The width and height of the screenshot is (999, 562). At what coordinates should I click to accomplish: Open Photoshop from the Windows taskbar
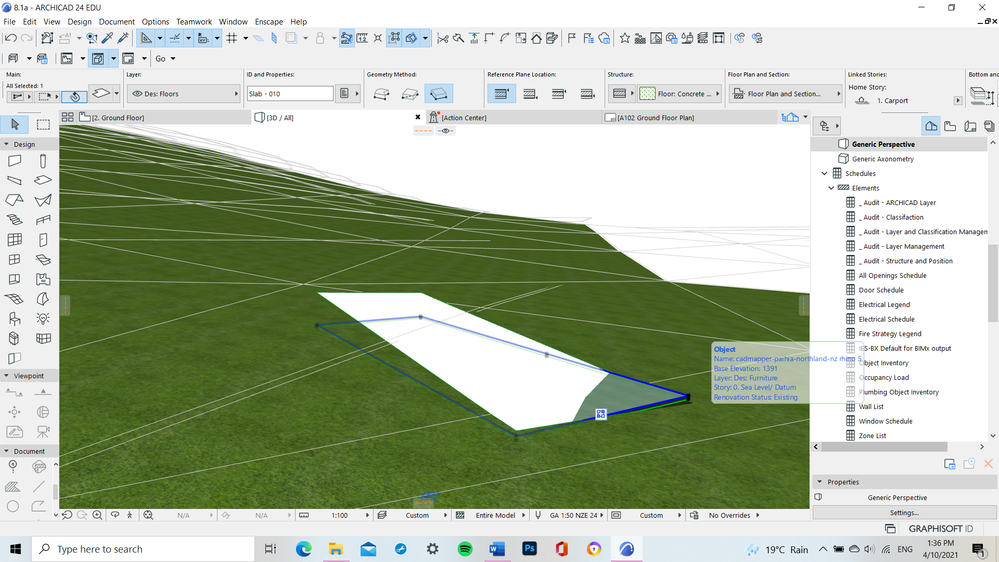[529, 549]
